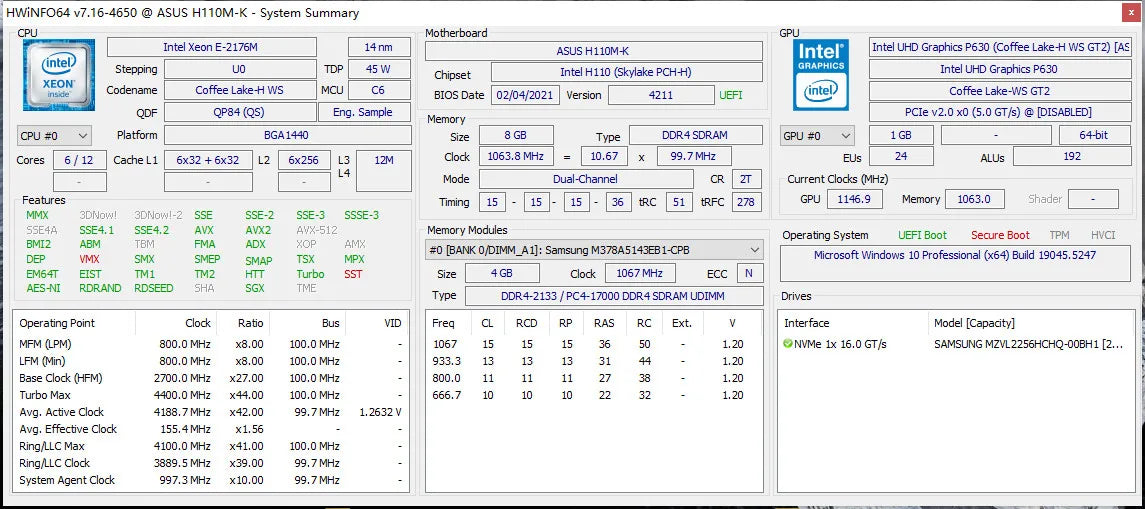
Task: Open the GPU #0 selector dropdown
Action: (x=817, y=136)
